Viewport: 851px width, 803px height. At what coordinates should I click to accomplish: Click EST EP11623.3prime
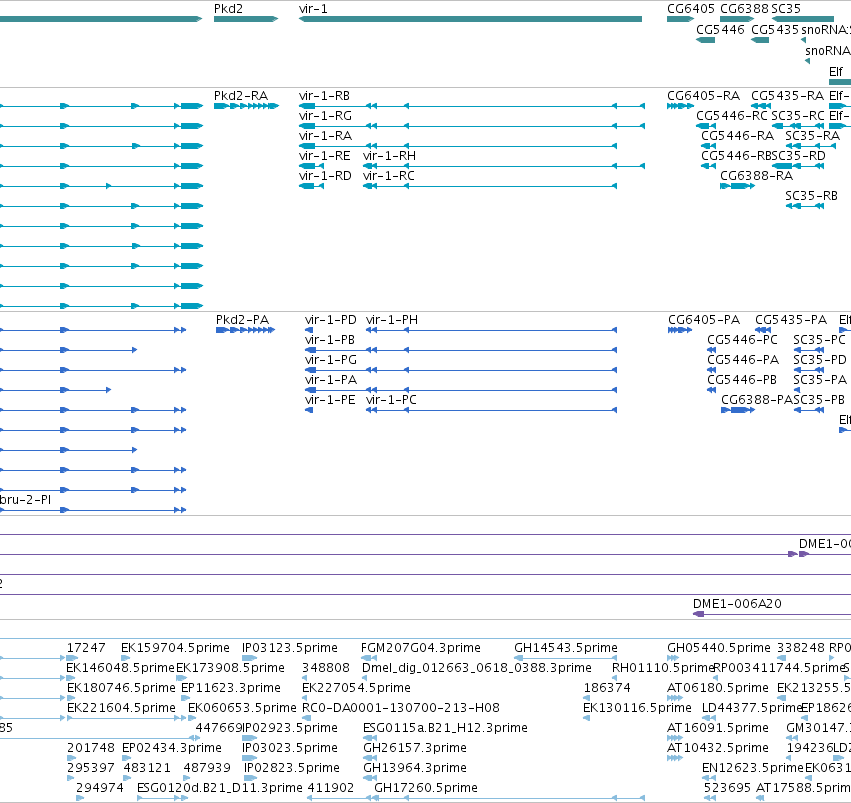231,688
